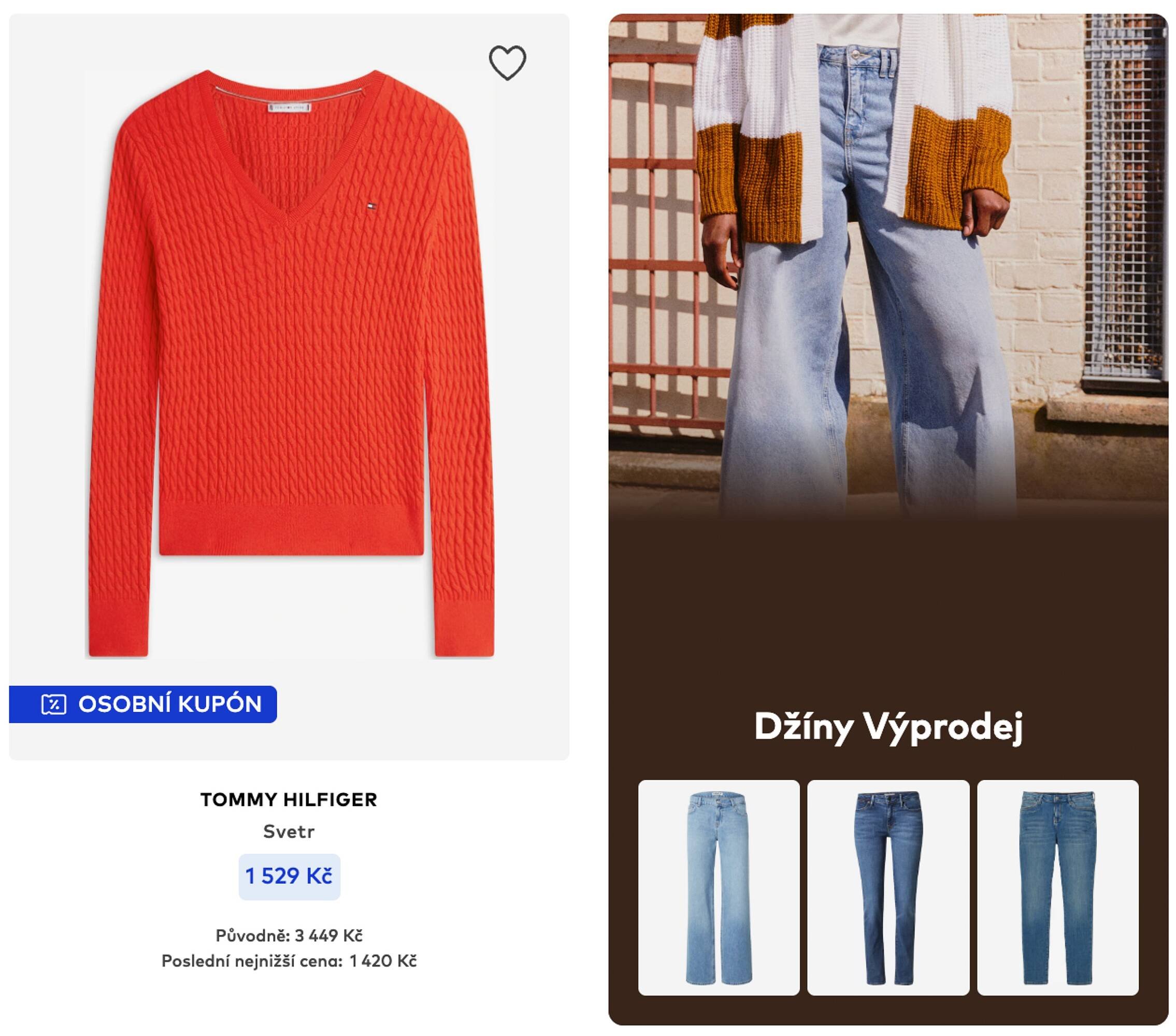The width and height of the screenshot is (1176, 1036).
Task: Select the rightmost medium-blue jeans thumbnail
Action: click(x=1058, y=887)
